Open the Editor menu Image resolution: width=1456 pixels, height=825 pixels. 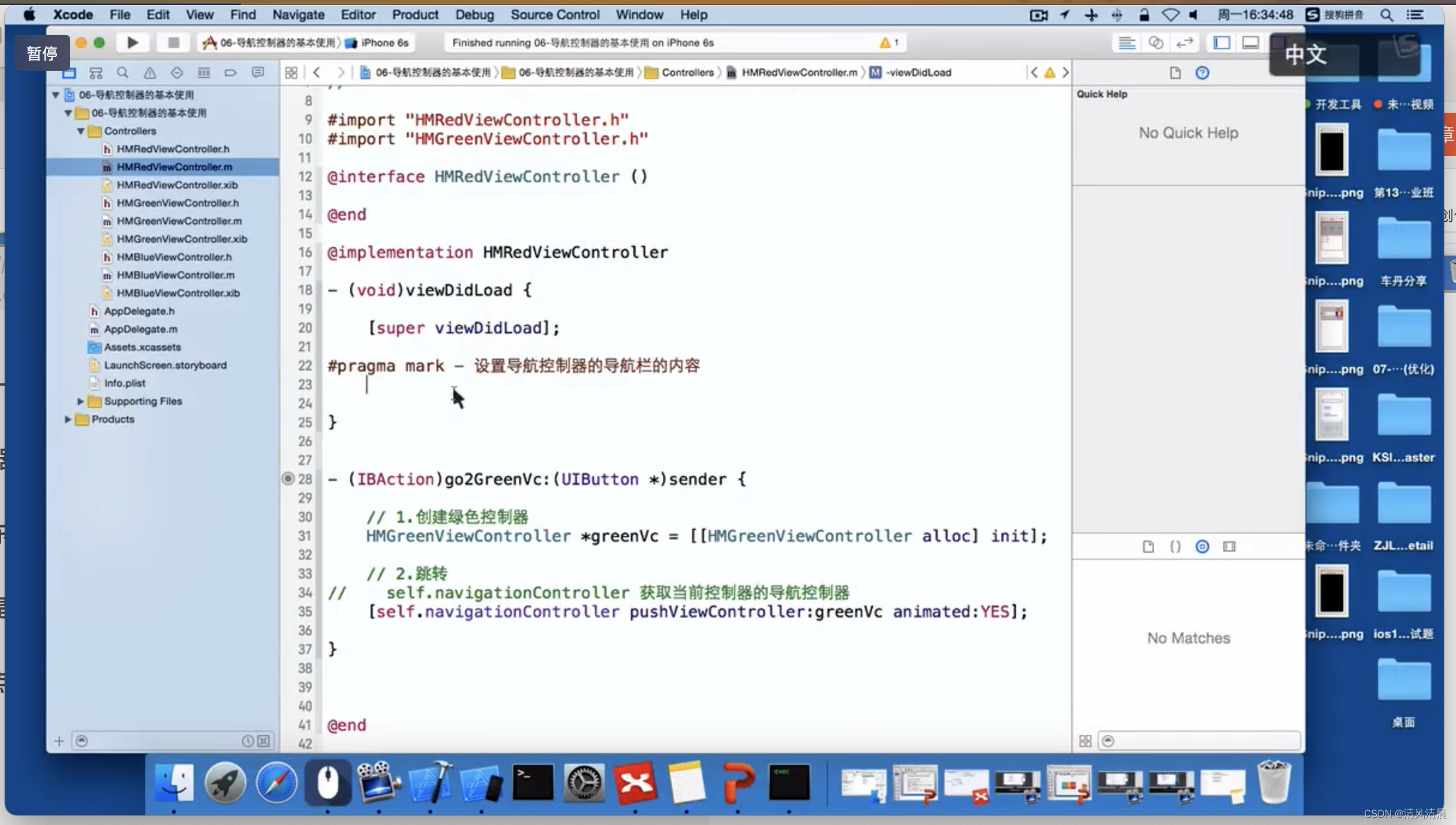[x=358, y=14]
